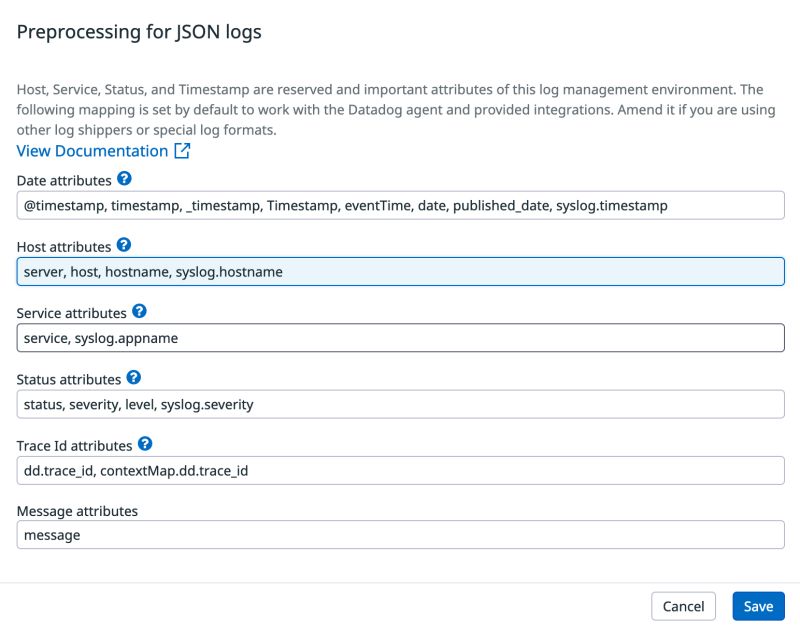This screenshot has height=631, width=800.
Task: Click the Save button
Action: (759, 606)
